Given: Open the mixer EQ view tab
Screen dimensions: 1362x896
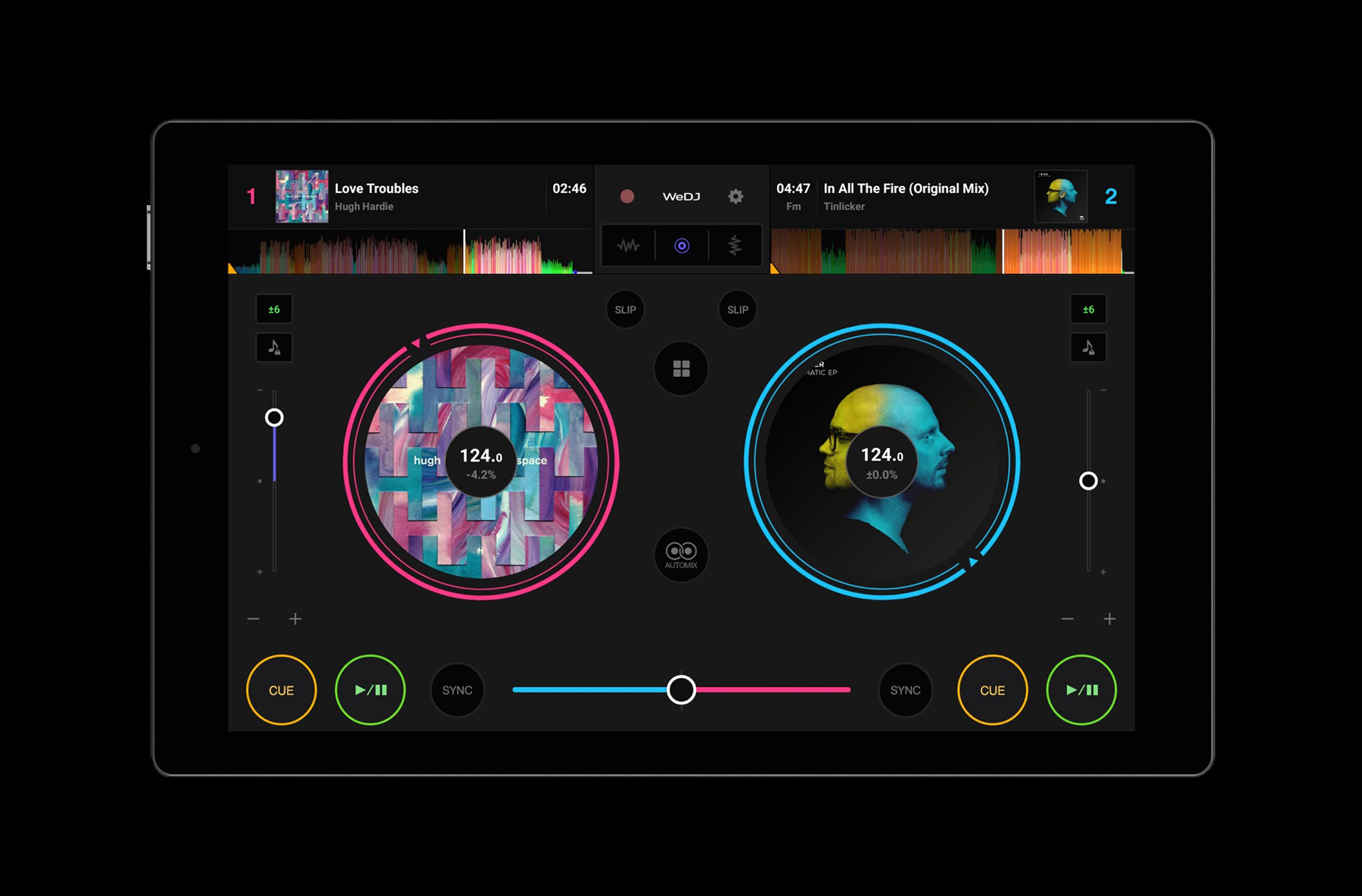Looking at the screenshot, I should click(x=735, y=246).
